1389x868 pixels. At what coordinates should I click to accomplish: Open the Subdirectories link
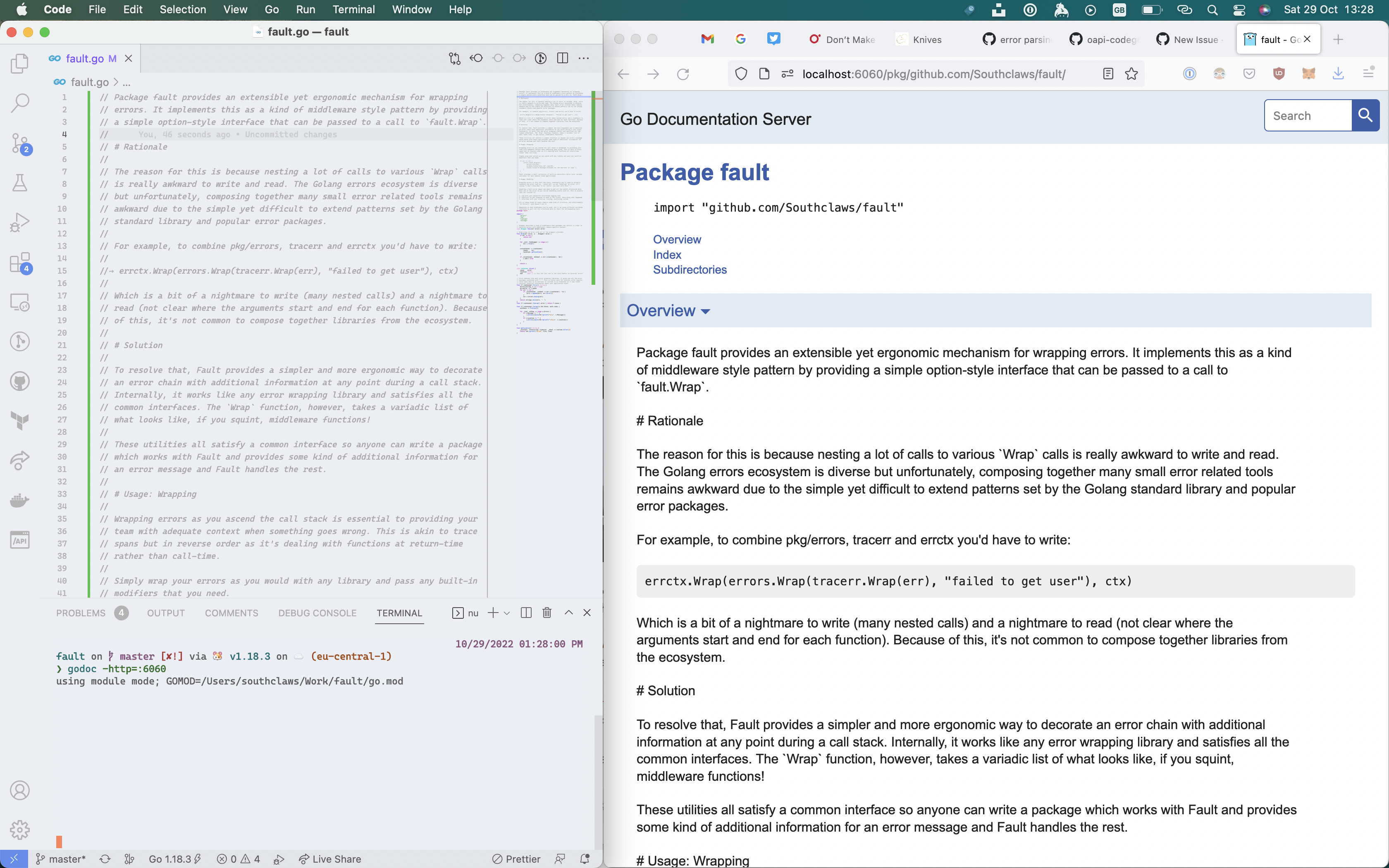689,270
